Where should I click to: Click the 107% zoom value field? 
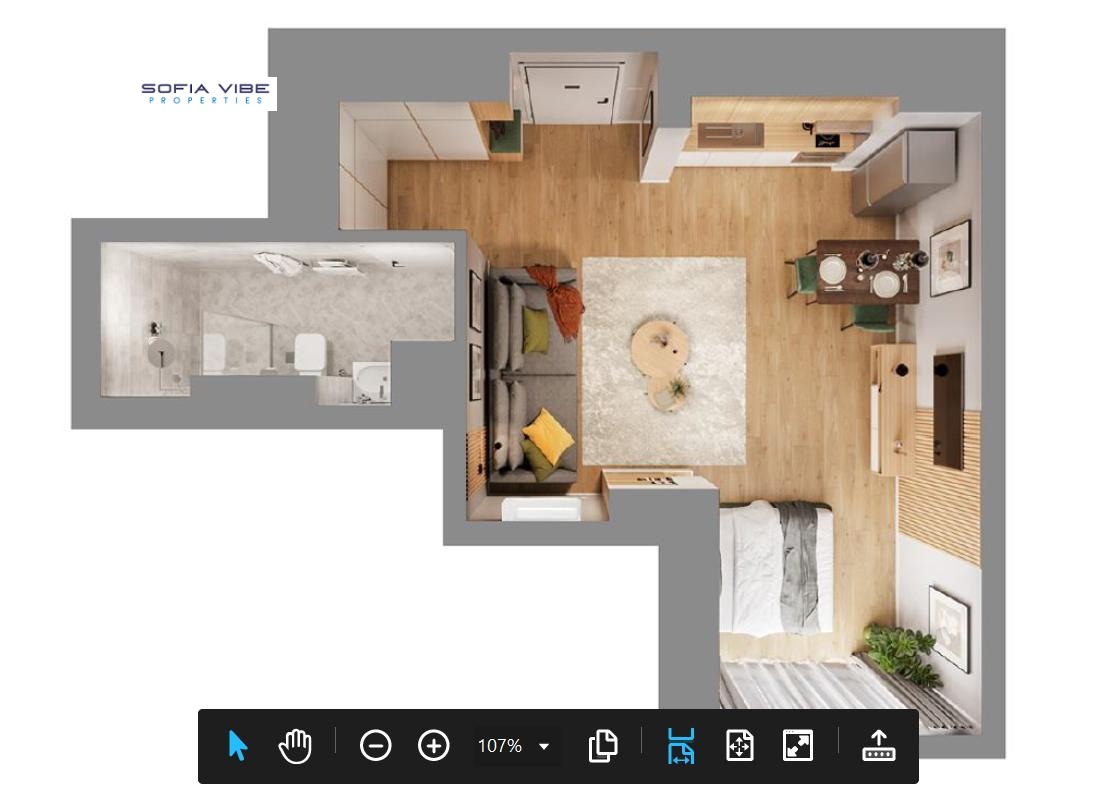[x=500, y=746]
